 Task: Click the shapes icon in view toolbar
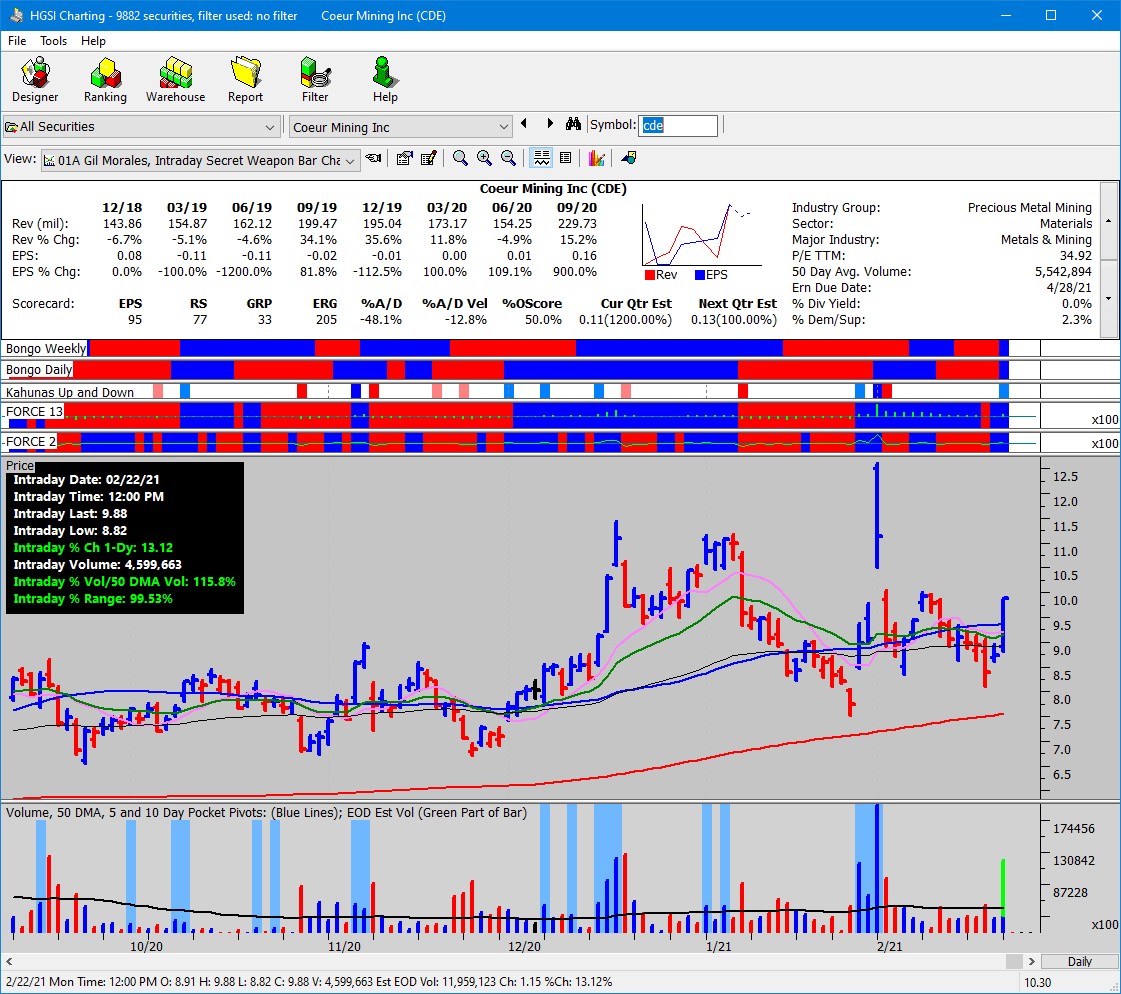pyautogui.click(x=629, y=159)
